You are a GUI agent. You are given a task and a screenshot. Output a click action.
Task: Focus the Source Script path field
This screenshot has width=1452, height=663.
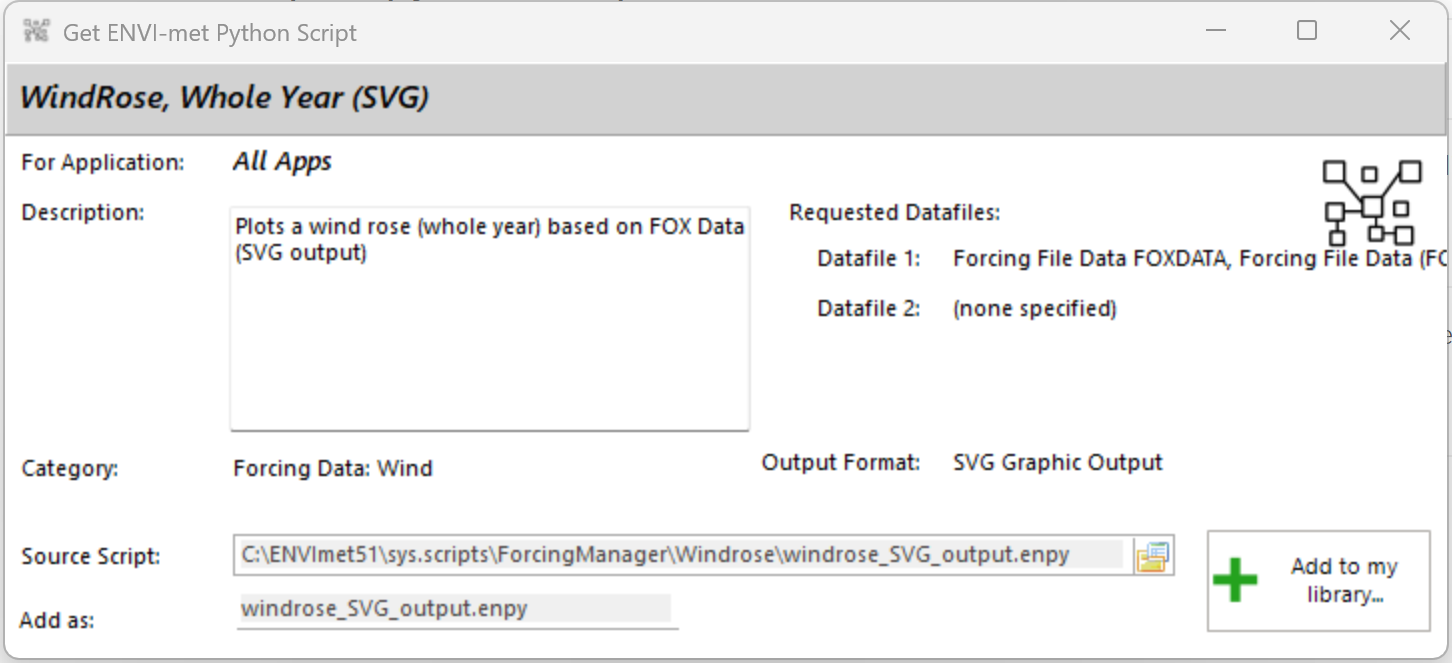[x=681, y=555]
